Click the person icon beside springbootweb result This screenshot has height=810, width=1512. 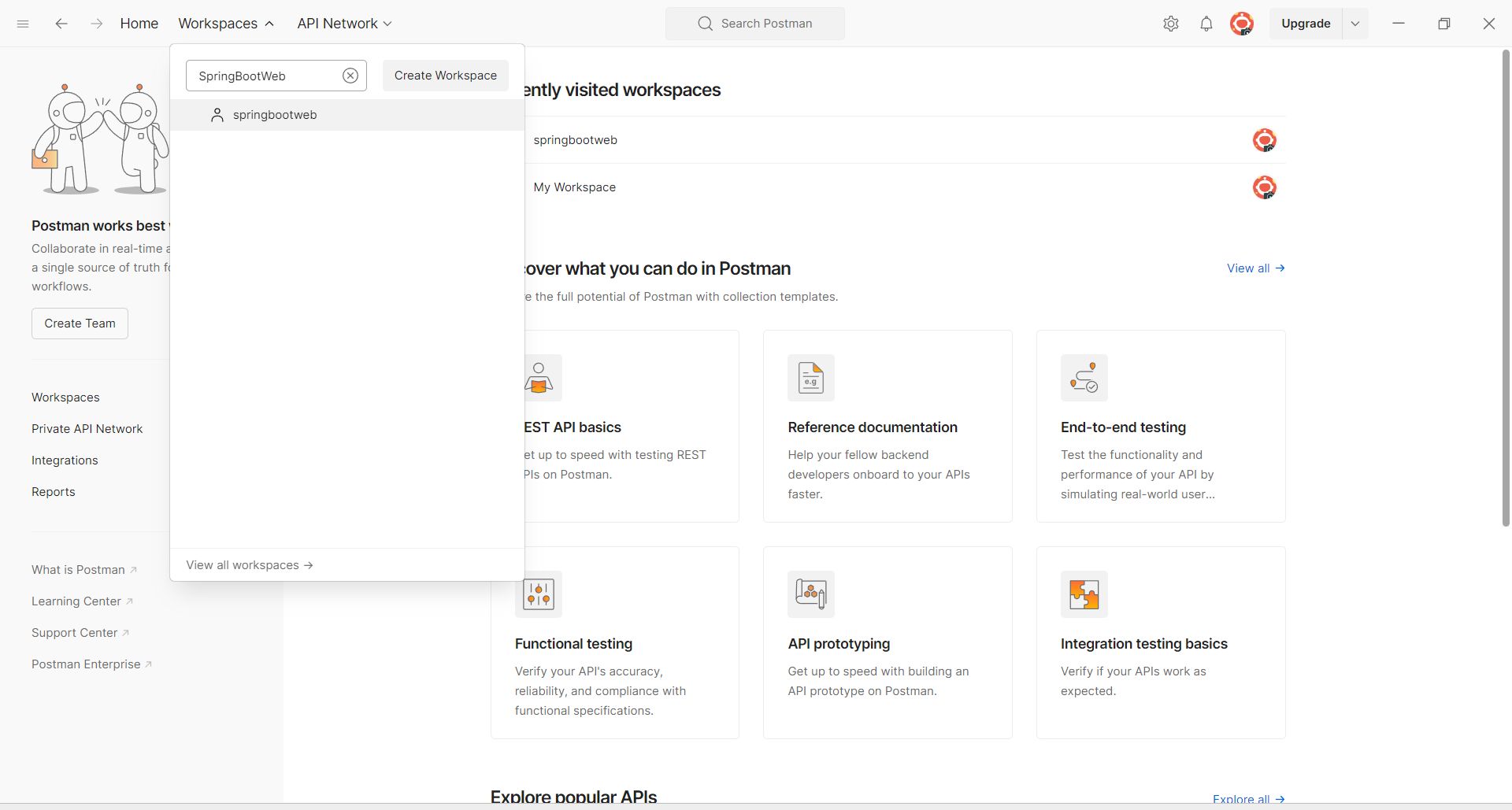(217, 115)
